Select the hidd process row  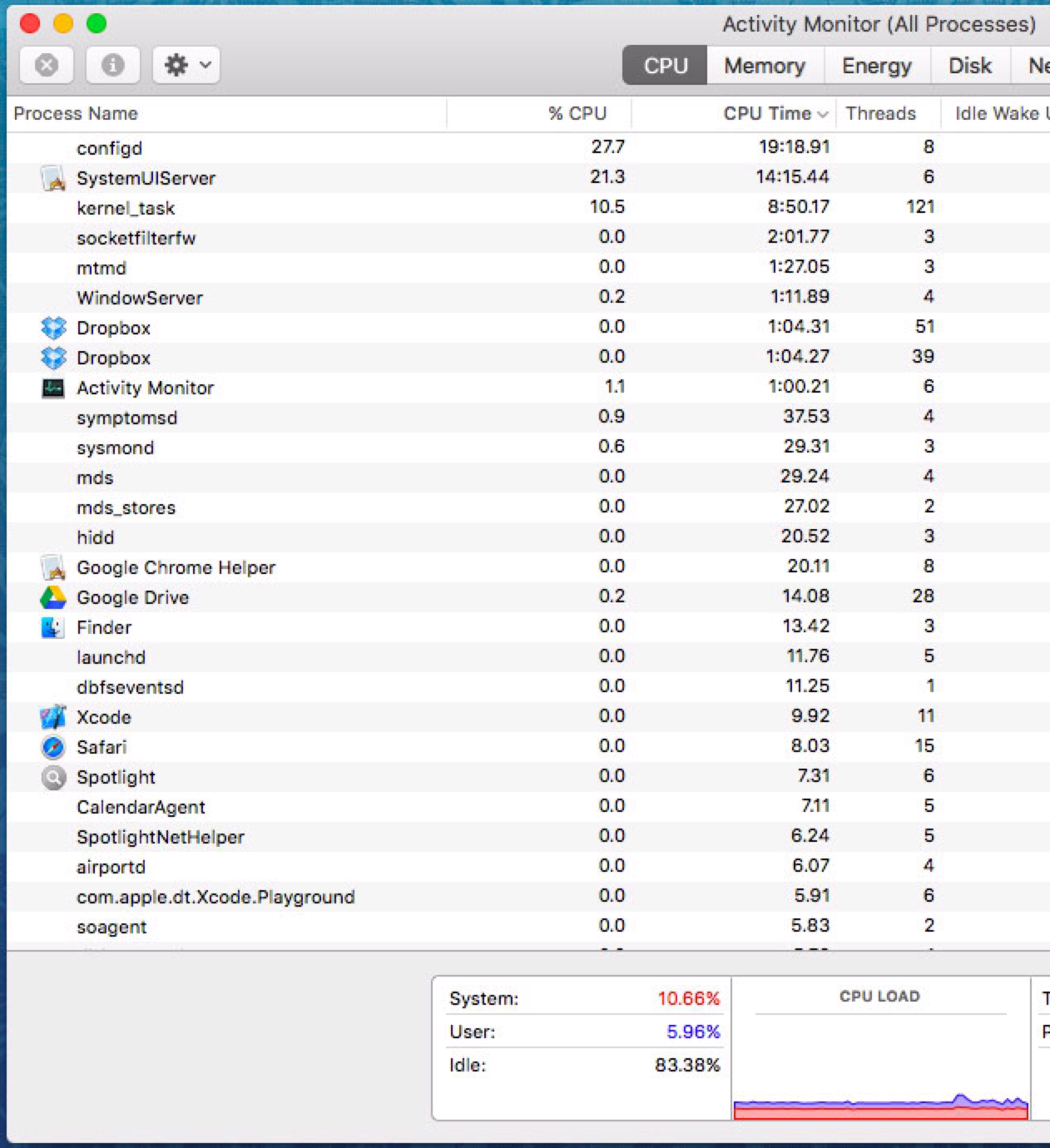click(528, 537)
